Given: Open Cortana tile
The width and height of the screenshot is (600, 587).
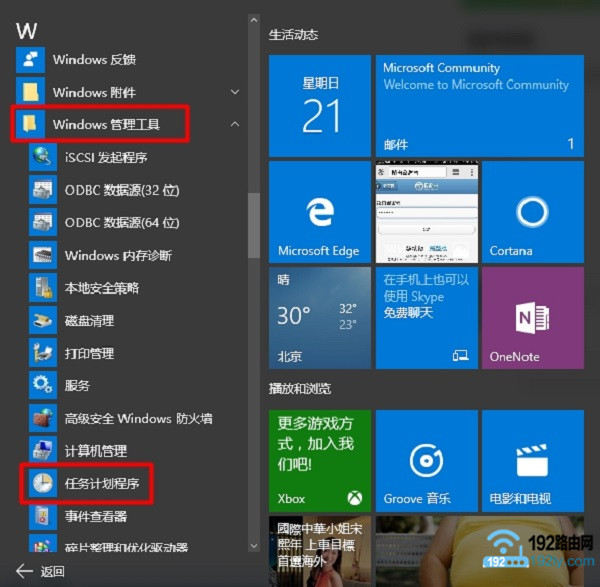Looking at the screenshot, I should tap(533, 212).
